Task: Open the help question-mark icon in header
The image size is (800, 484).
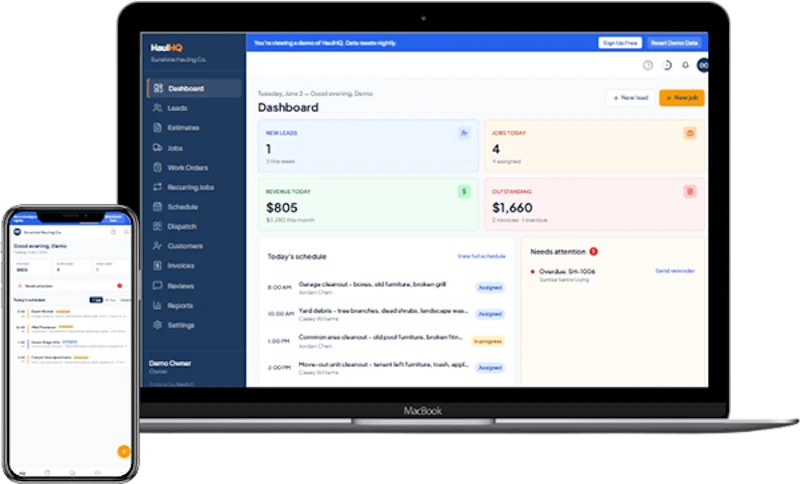Action: click(648, 65)
